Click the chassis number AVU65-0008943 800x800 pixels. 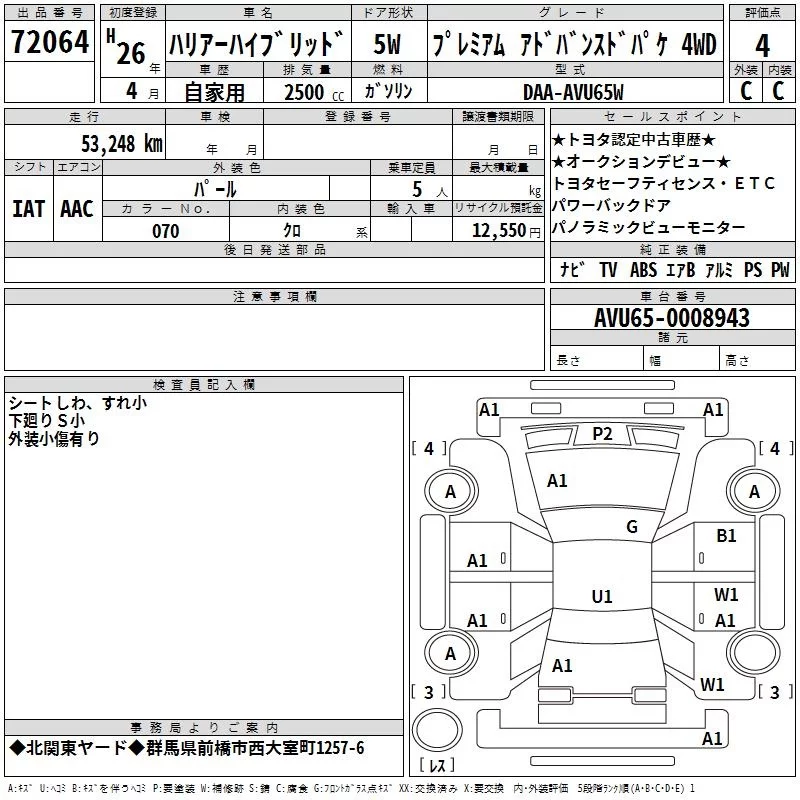pos(672,318)
